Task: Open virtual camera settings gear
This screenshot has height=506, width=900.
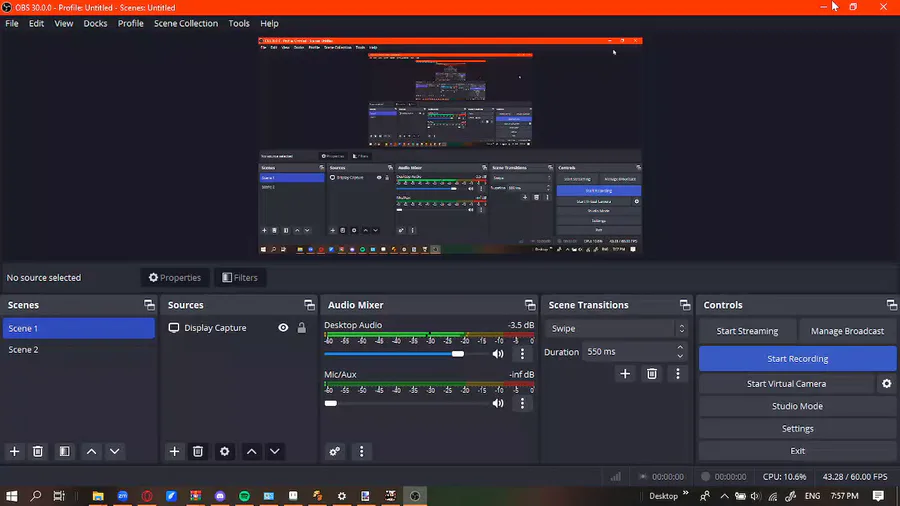Action: coord(887,384)
